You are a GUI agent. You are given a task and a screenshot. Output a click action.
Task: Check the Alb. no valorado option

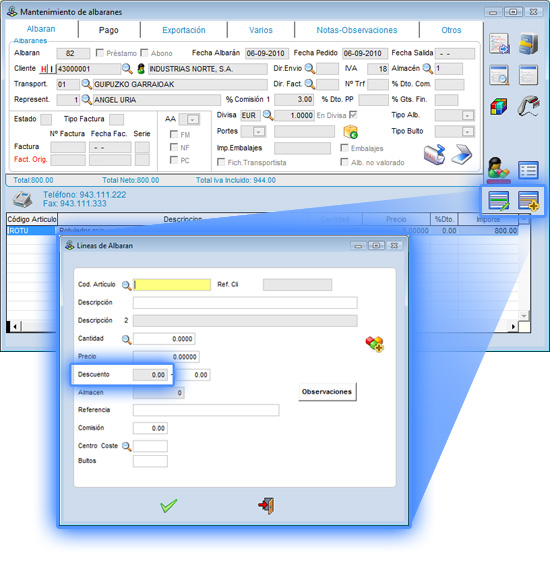click(x=344, y=162)
